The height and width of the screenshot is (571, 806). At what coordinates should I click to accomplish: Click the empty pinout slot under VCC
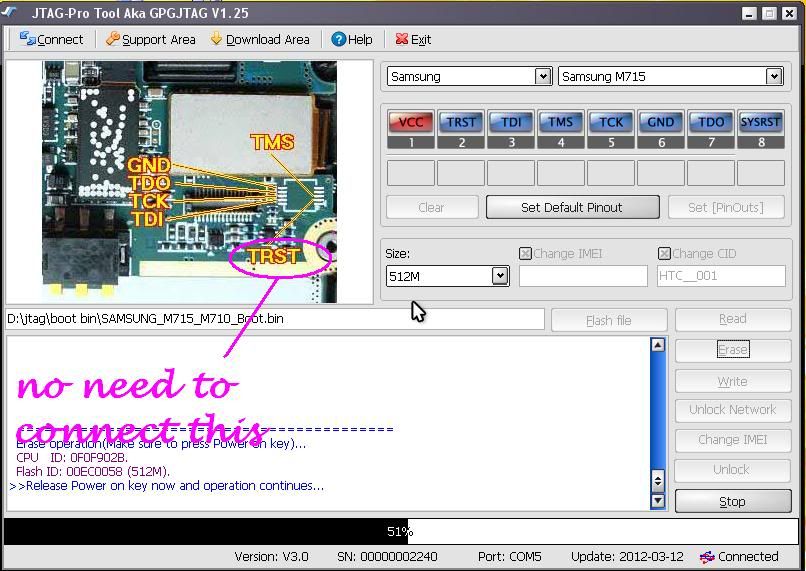411,173
